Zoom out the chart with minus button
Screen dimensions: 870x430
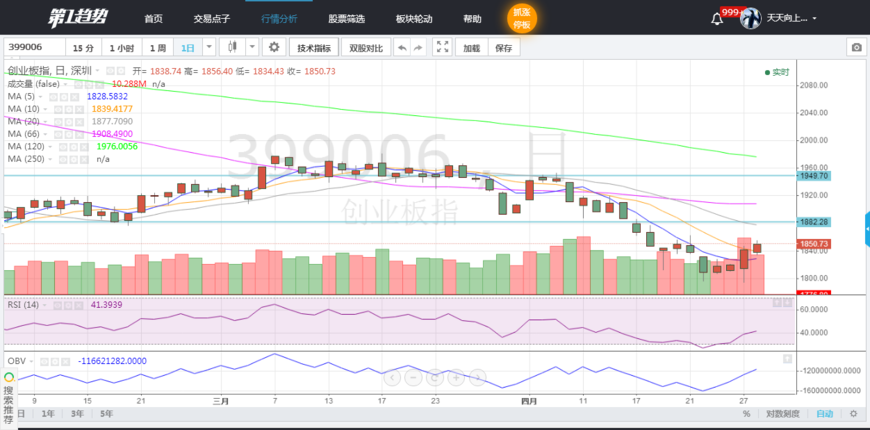(413, 378)
